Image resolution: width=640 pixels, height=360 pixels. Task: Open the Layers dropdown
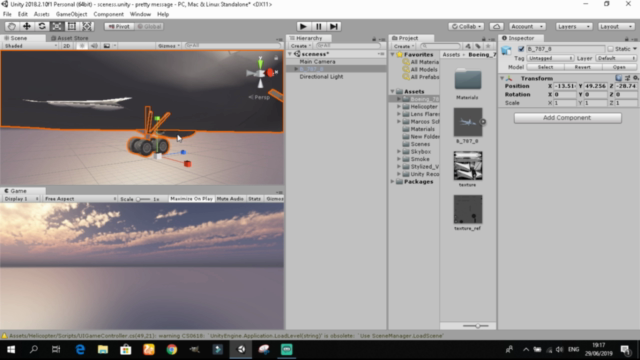click(573, 27)
